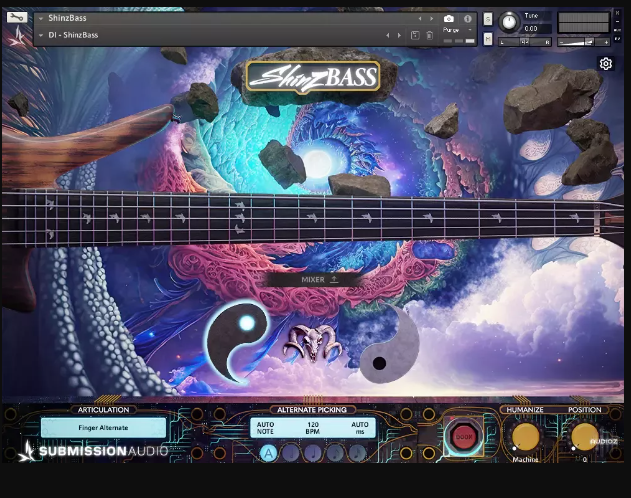This screenshot has width=631, height=498.
Task: Go to previous instrument arrow beside ShinzBass
Action: tap(420, 19)
